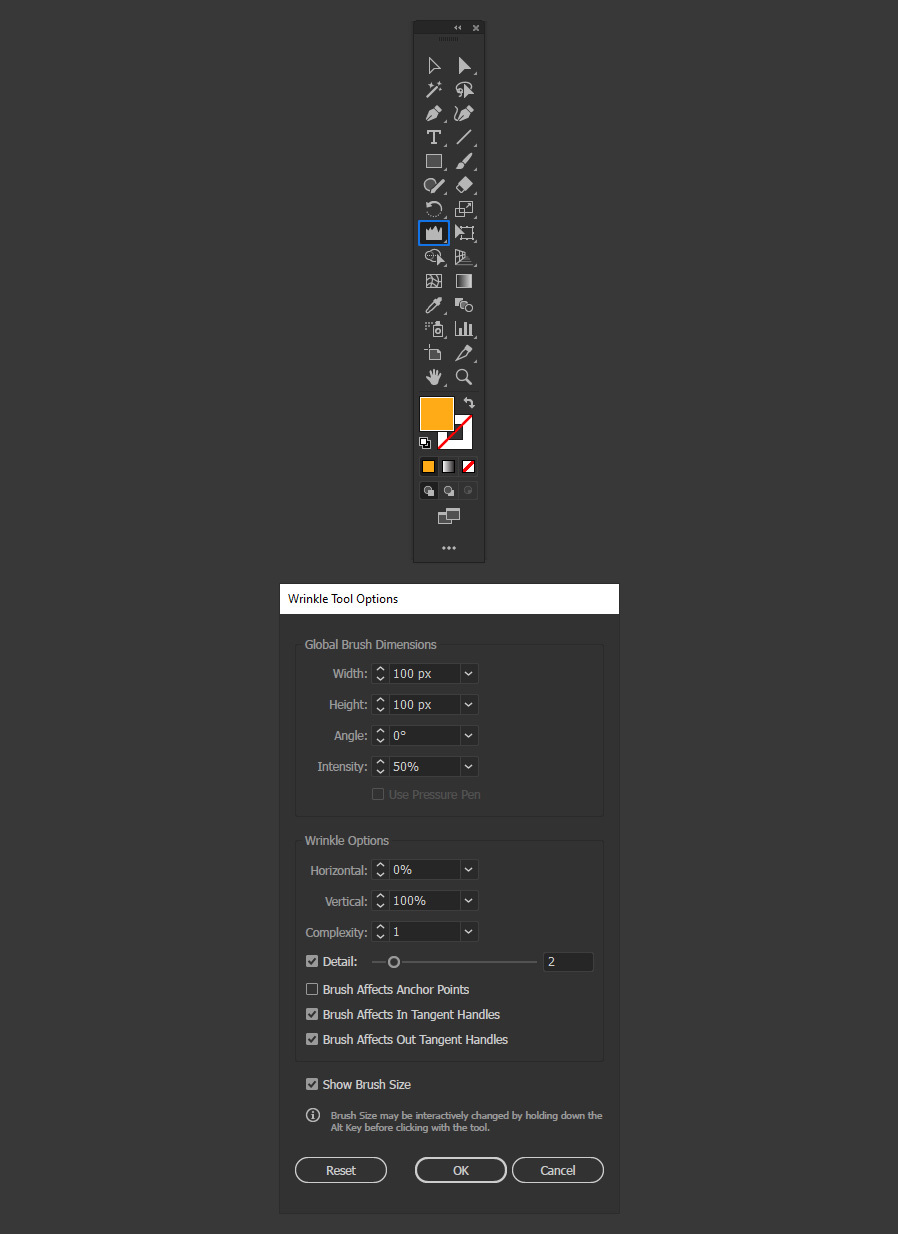Activate the Eyedropper tool
The image size is (898, 1234).
click(x=434, y=305)
